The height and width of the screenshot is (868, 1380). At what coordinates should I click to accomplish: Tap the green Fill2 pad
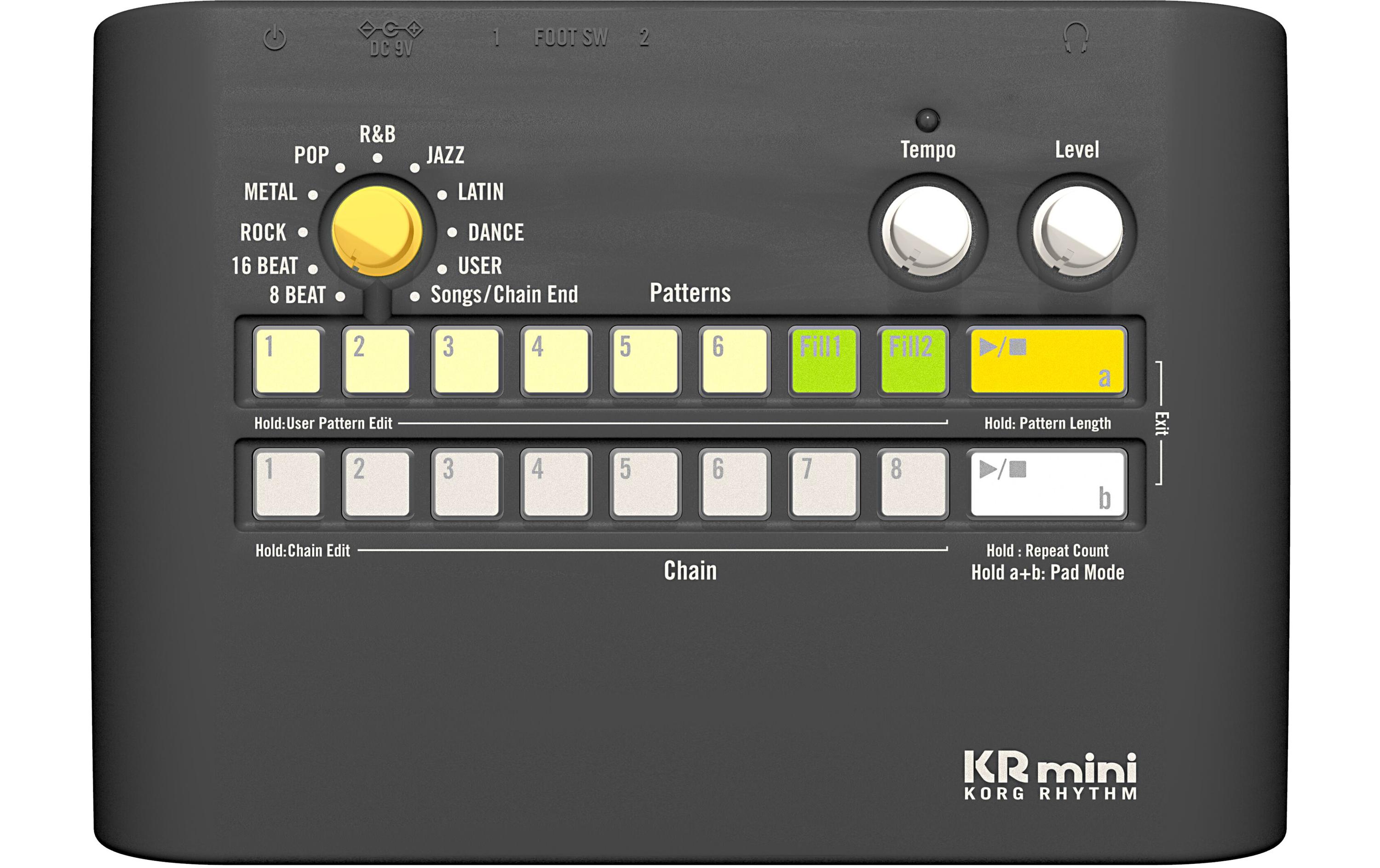pos(913,361)
